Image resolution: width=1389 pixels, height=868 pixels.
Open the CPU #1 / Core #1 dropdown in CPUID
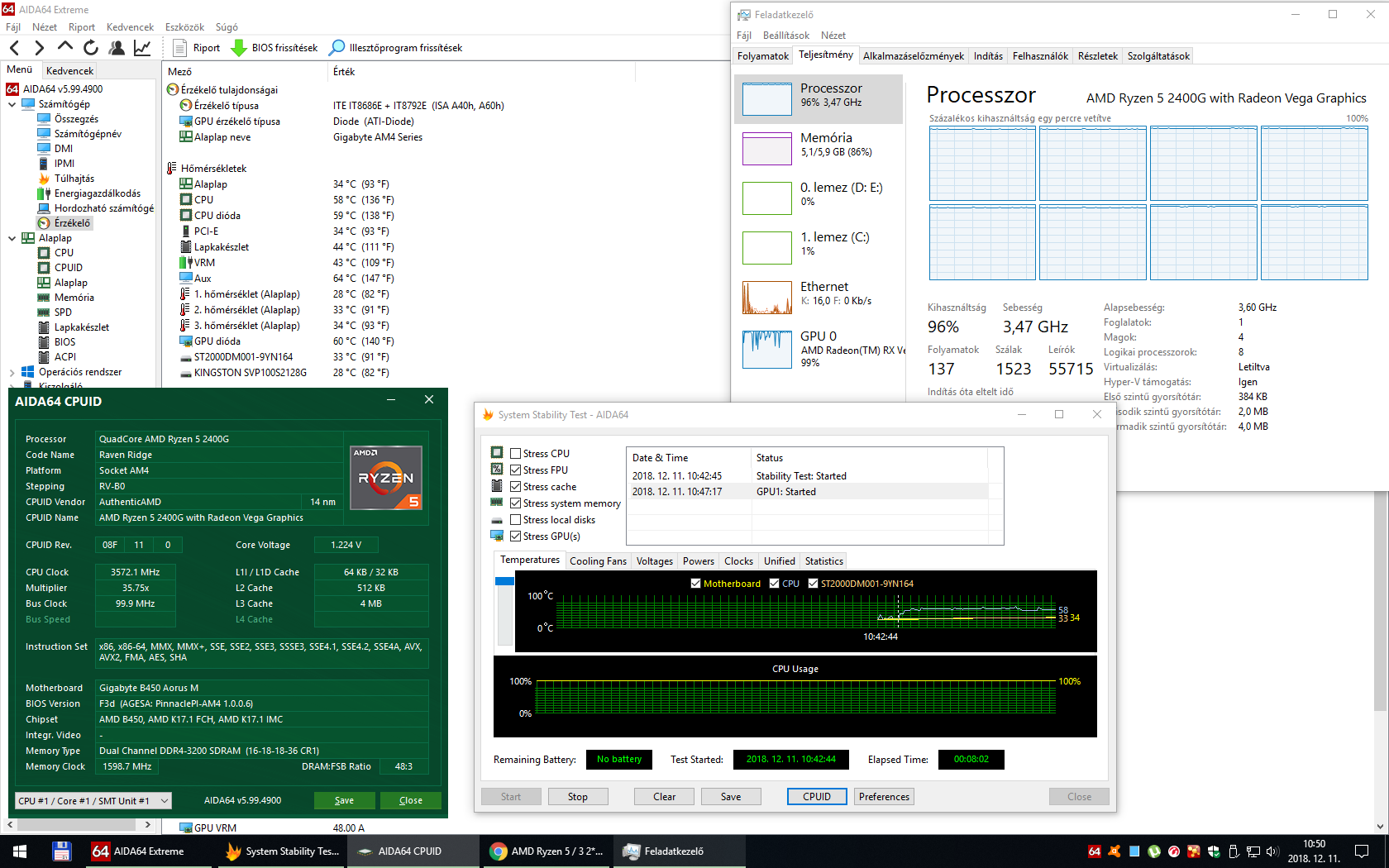(93, 801)
